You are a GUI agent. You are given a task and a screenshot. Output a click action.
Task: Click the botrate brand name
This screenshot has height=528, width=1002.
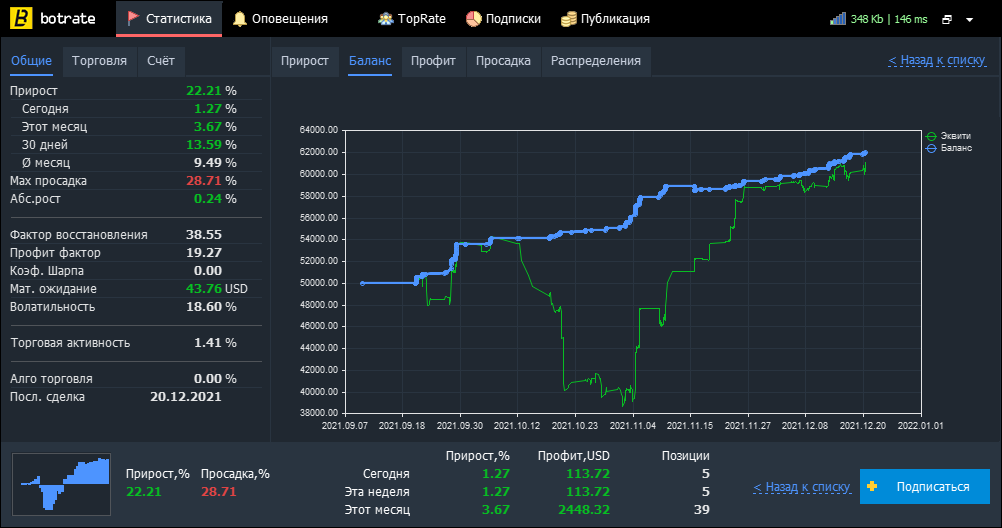(x=68, y=19)
